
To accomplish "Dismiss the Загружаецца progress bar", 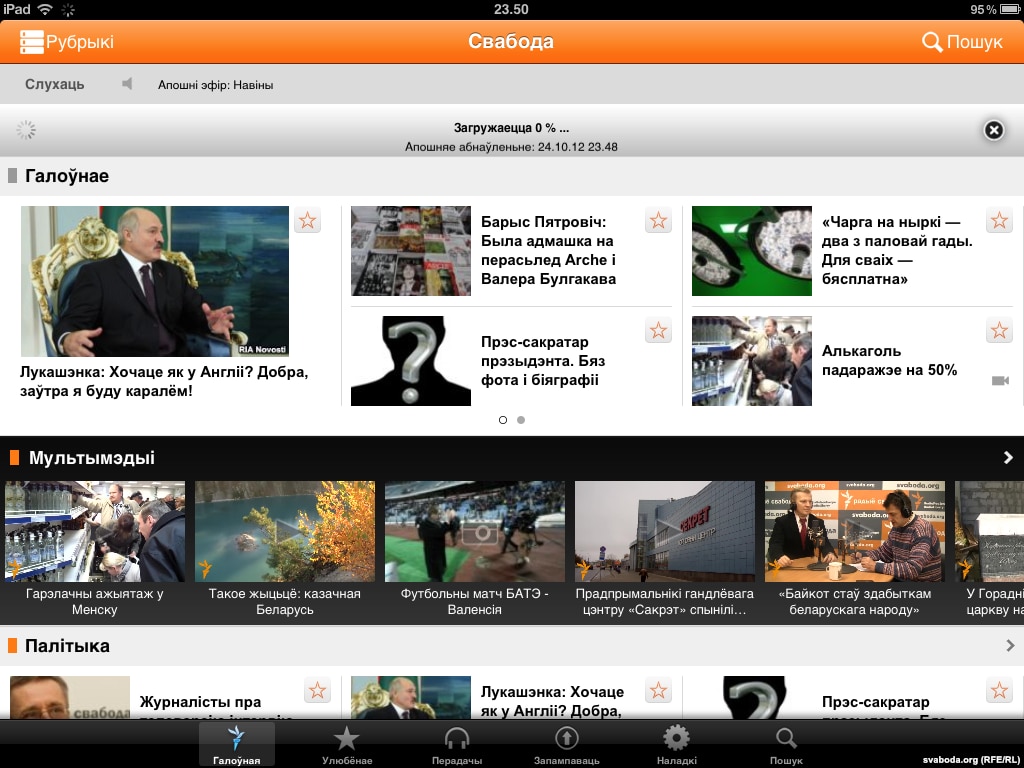I will [x=992, y=130].
